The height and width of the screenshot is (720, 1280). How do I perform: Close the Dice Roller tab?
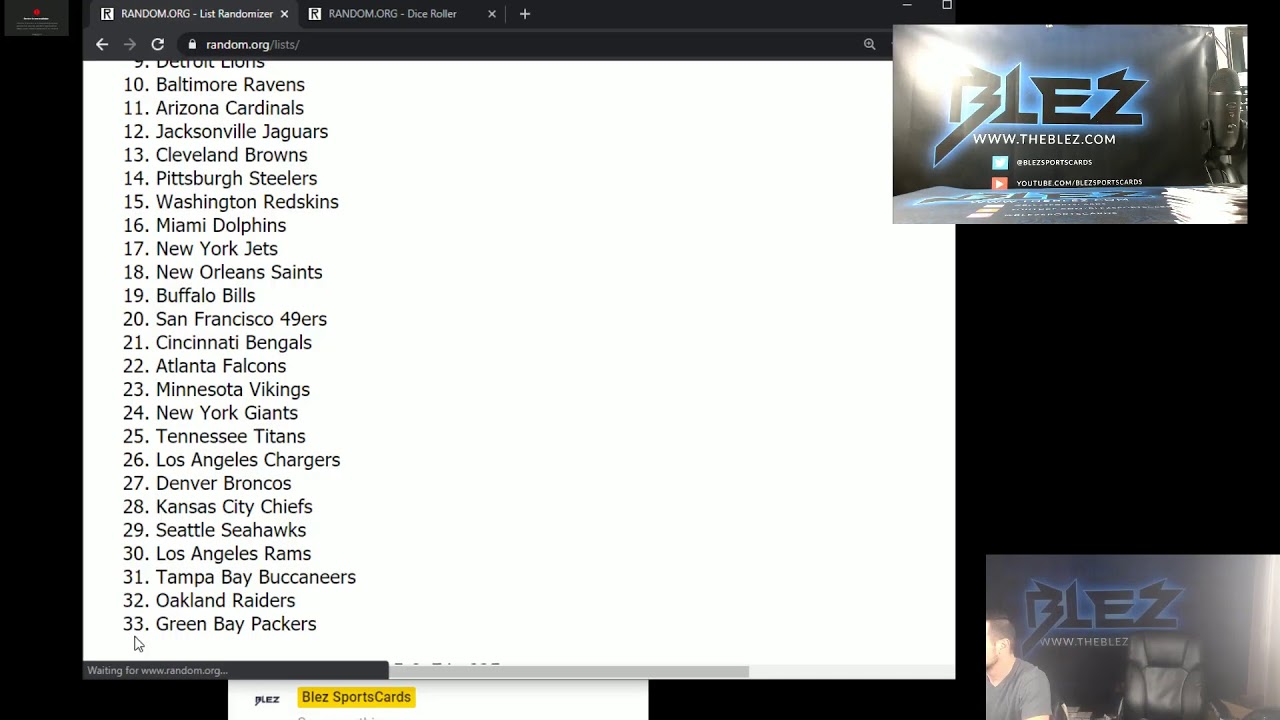(x=492, y=14)
